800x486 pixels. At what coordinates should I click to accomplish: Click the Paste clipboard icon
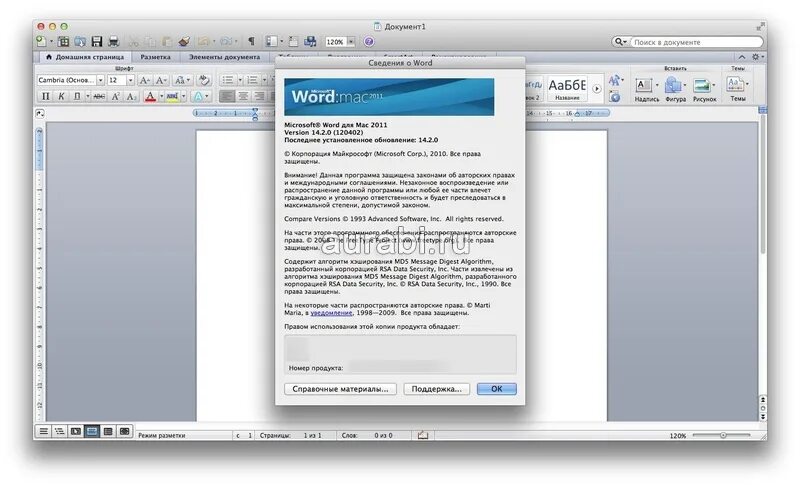167,41
